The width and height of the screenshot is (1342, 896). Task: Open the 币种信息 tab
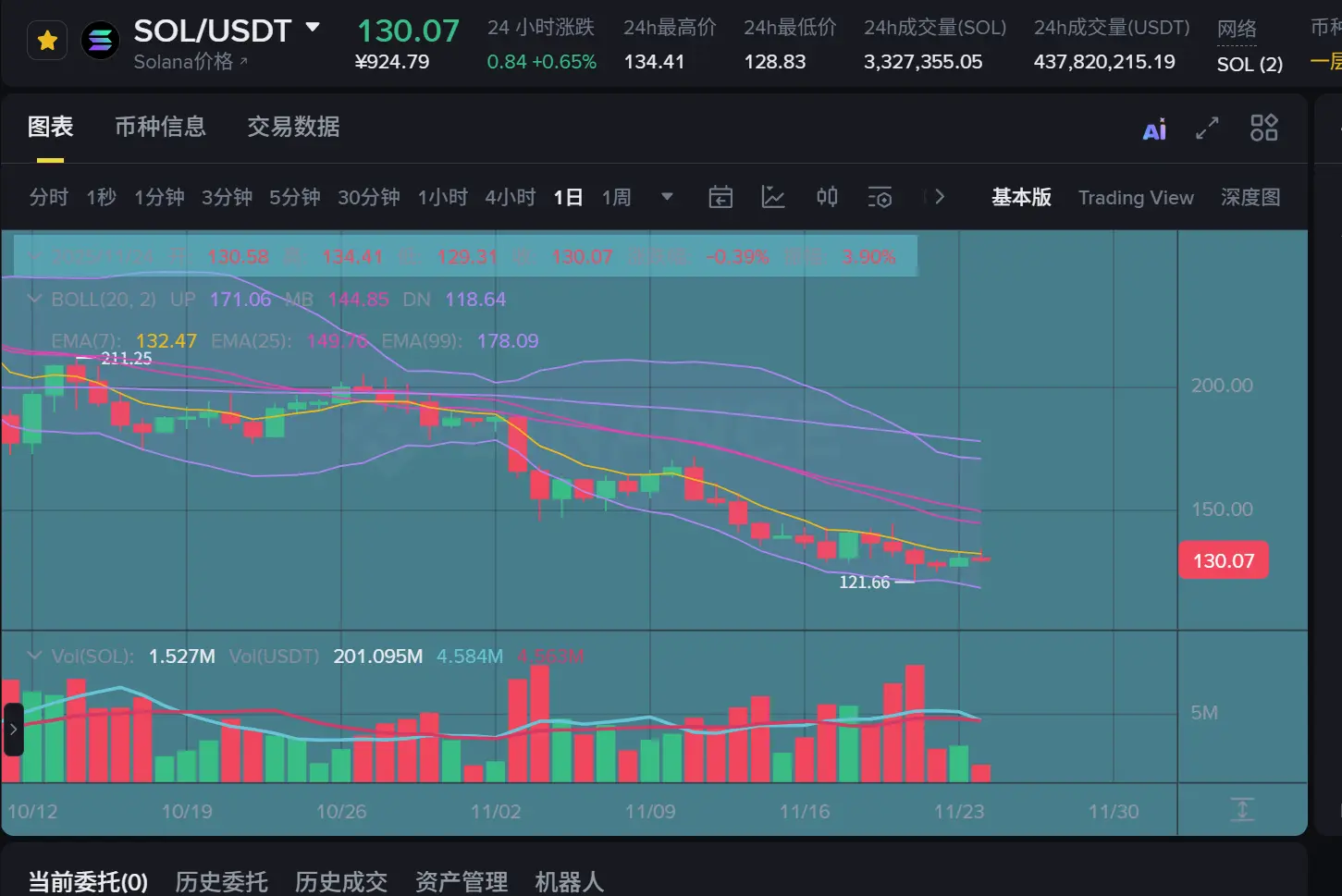pyautogui.click(x=160, y=127)
